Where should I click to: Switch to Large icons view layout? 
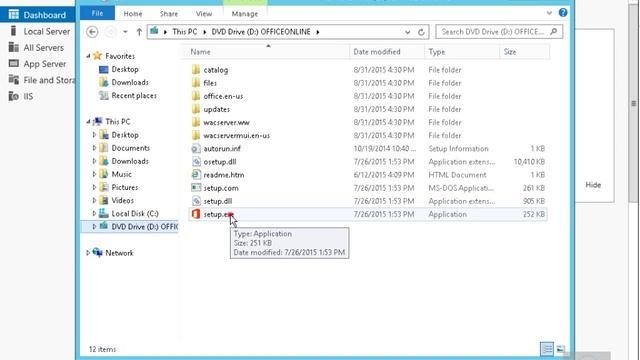(561, 349)
